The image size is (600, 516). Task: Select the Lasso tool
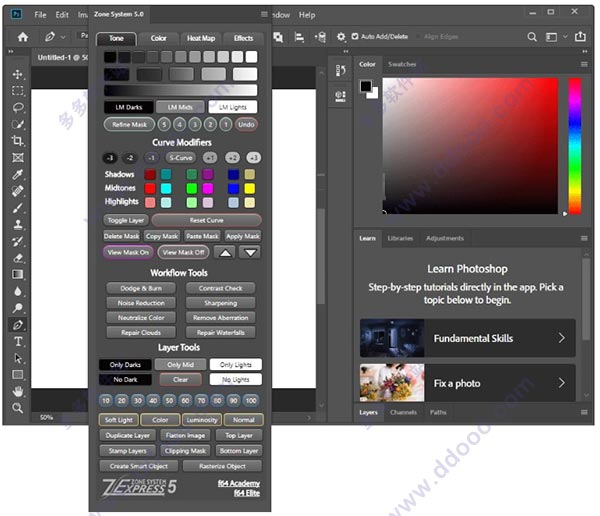[x=18, y=108]
